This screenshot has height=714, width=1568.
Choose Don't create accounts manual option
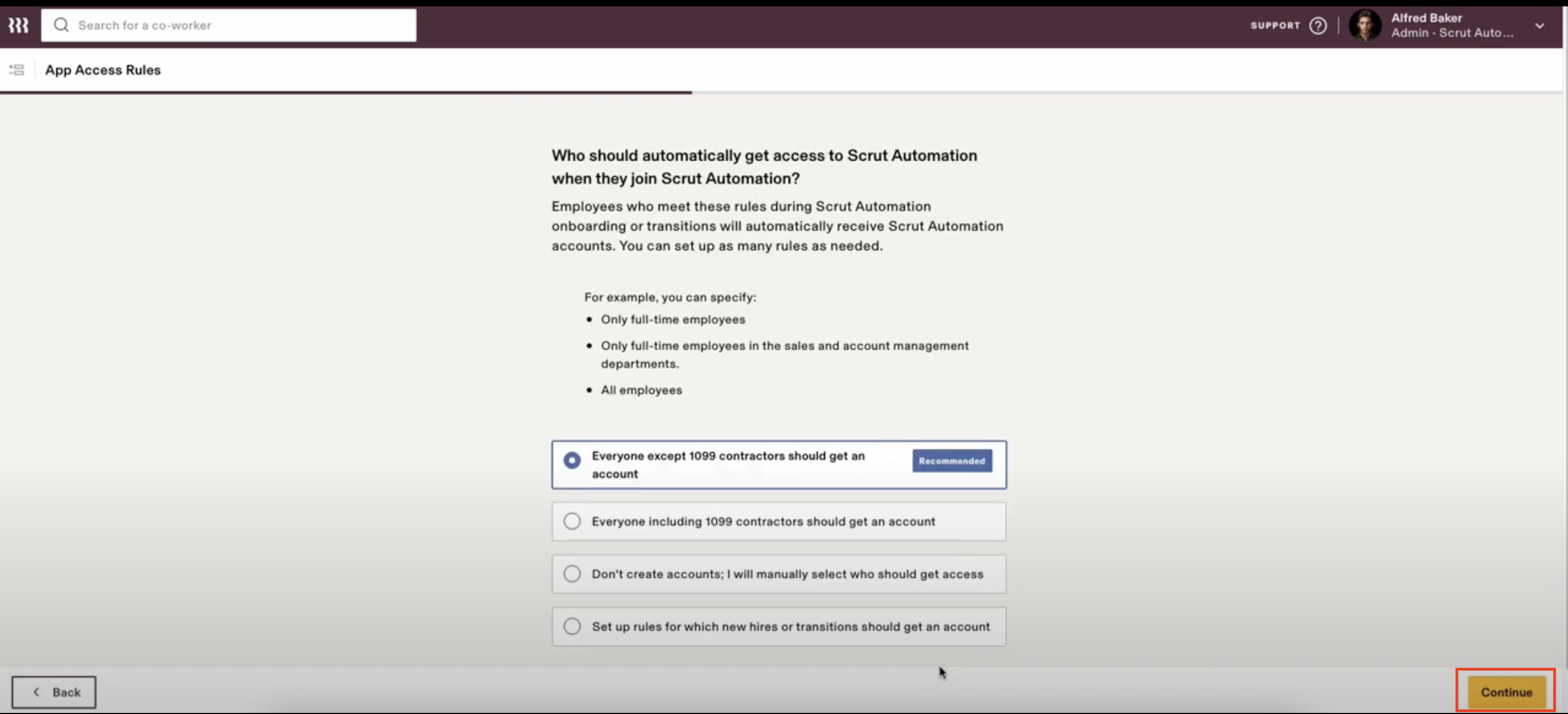coord(779,574)
